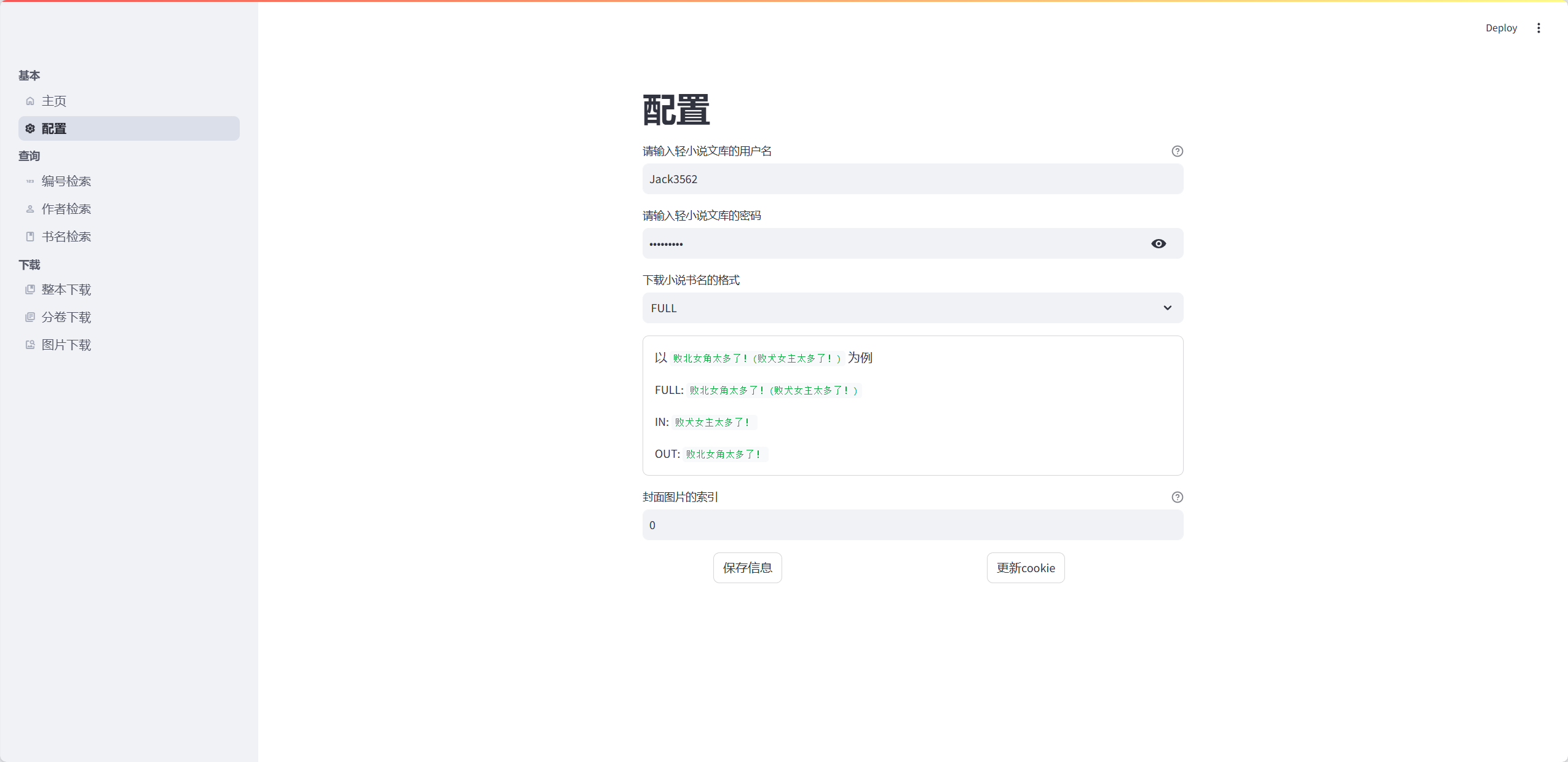
Task: Expand the FULL format dropdown
Action: point(904,308)
